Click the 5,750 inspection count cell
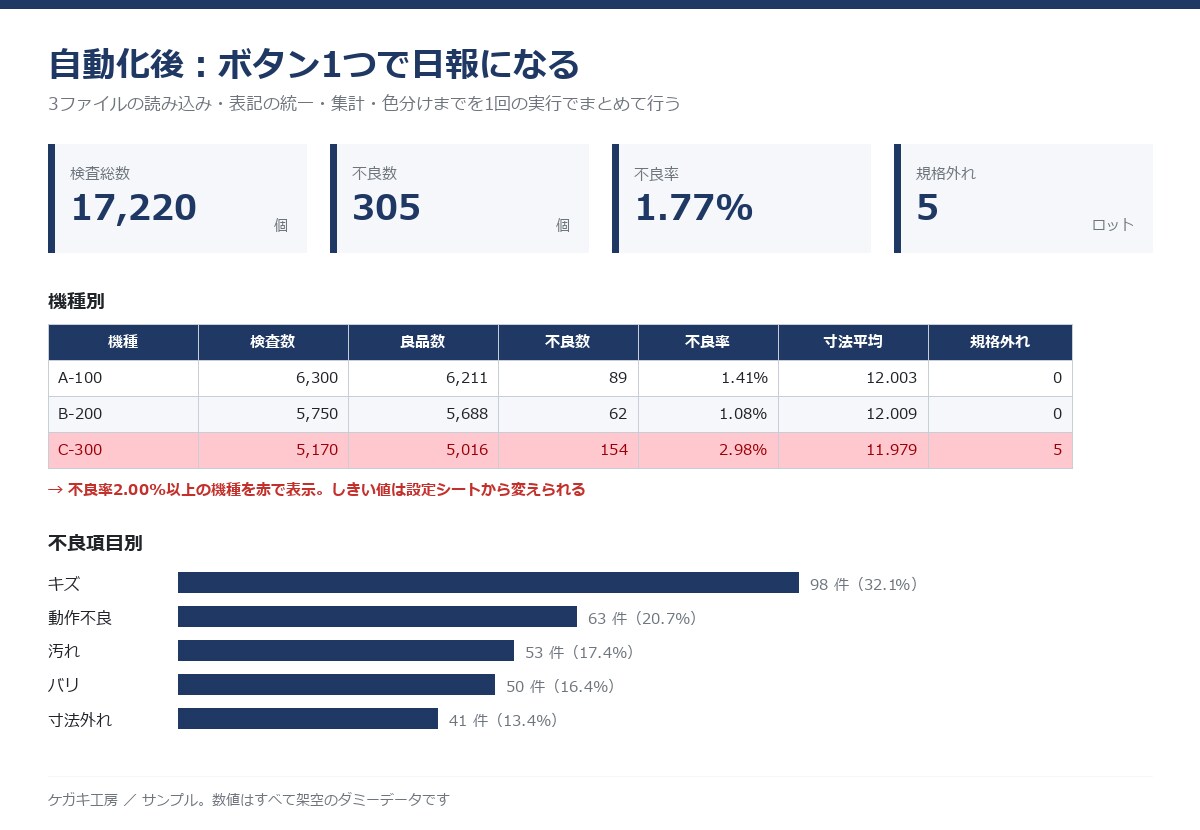This screenshot has height=830, width=1200. point(273,414)
